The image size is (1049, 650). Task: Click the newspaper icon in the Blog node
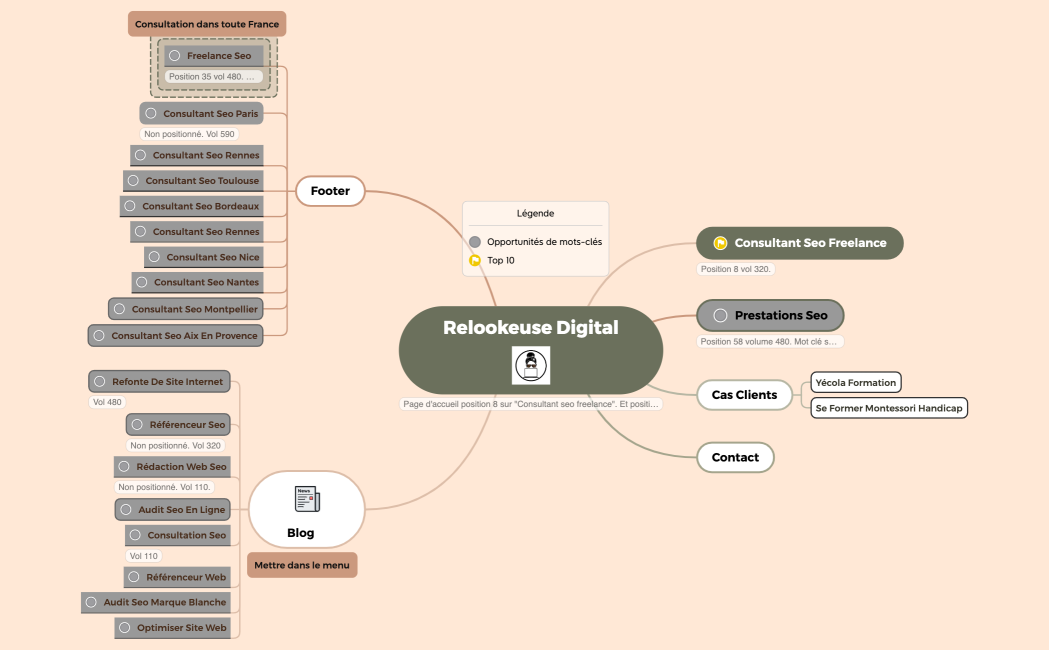point(306,498)
